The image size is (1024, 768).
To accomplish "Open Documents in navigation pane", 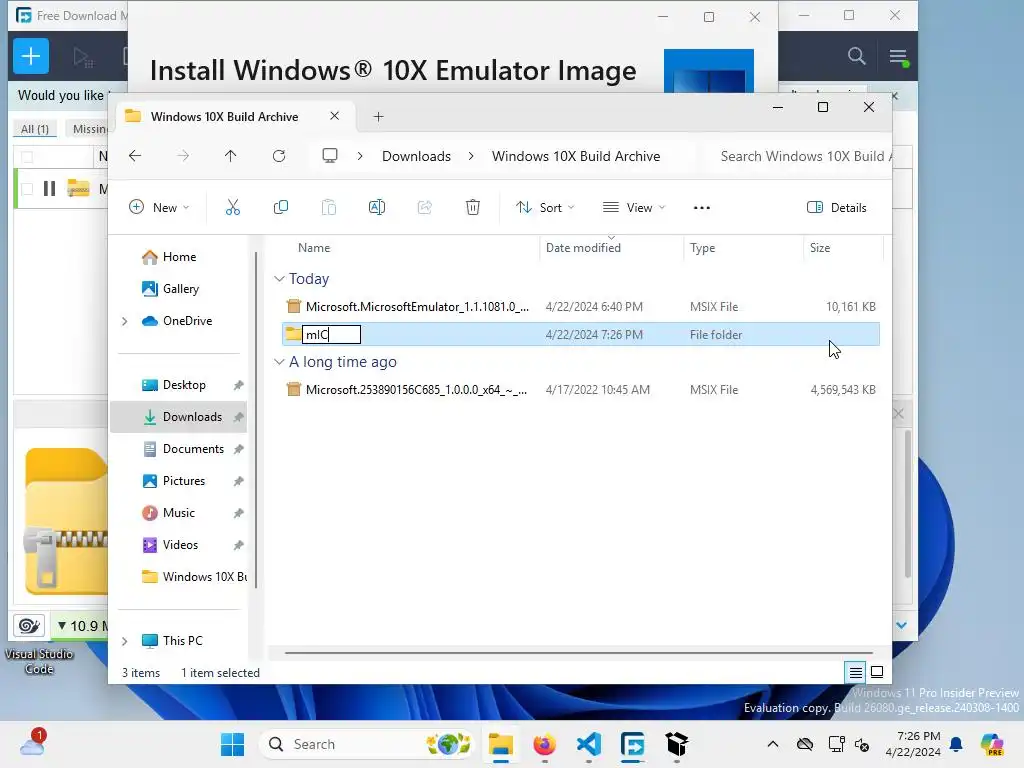I will click(x=183, y=449).
